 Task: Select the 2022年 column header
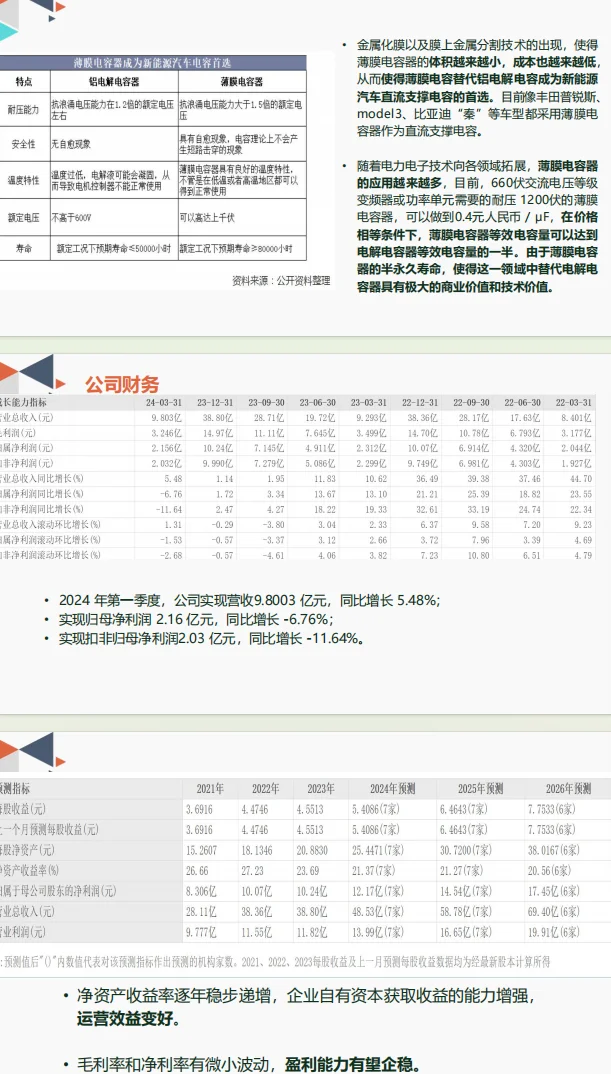[266, 788]
